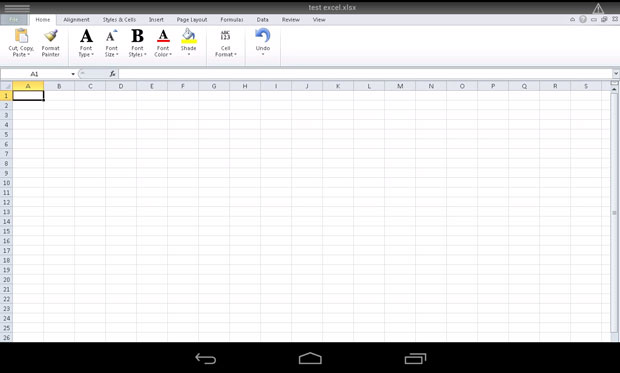Select the Format Painter brush

pyautogui.click(x=51, y=36)
